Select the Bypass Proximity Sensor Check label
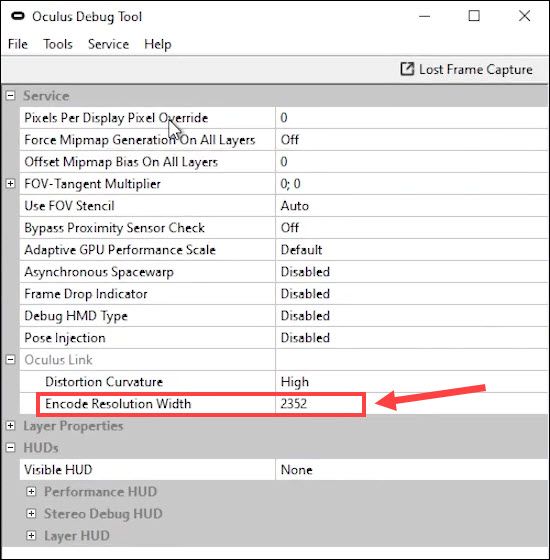 [x=114, y=228]
